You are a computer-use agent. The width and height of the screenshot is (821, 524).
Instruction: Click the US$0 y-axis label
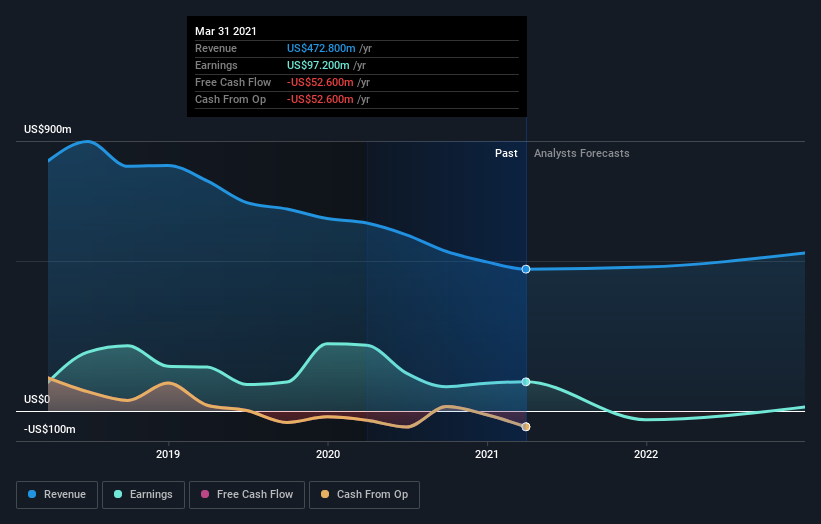pyautogui.click(x=37, y=399)
